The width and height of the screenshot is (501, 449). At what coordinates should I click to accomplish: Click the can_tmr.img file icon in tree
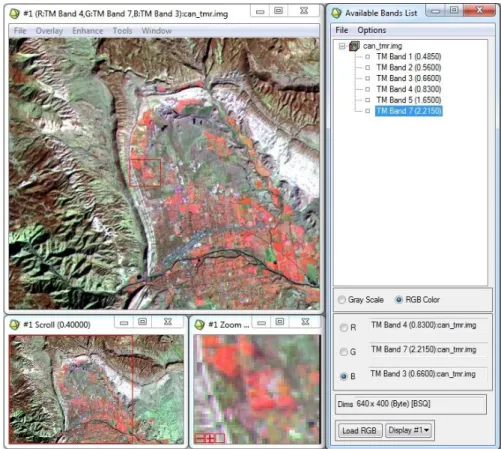tap(354, 46)
